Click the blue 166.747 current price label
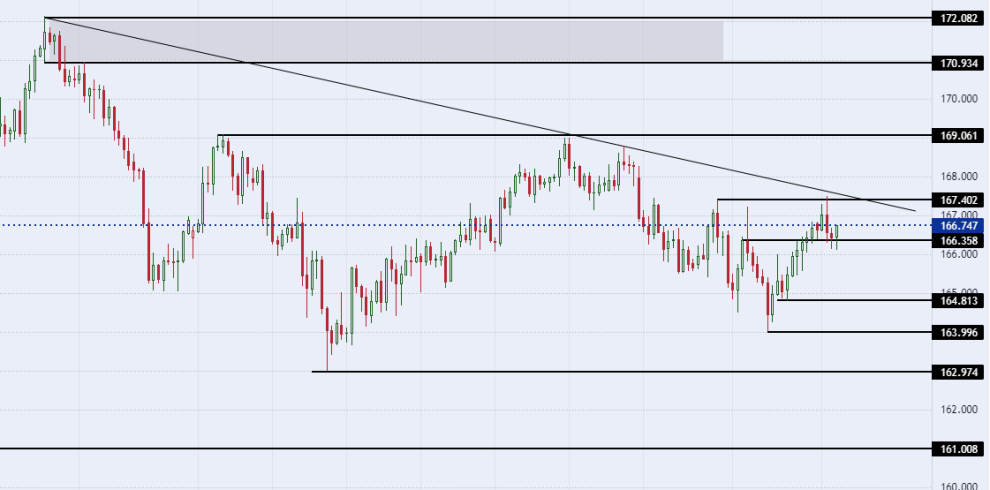Image resolution: width=990 pixels, height=490 pixels. [957, 226]
